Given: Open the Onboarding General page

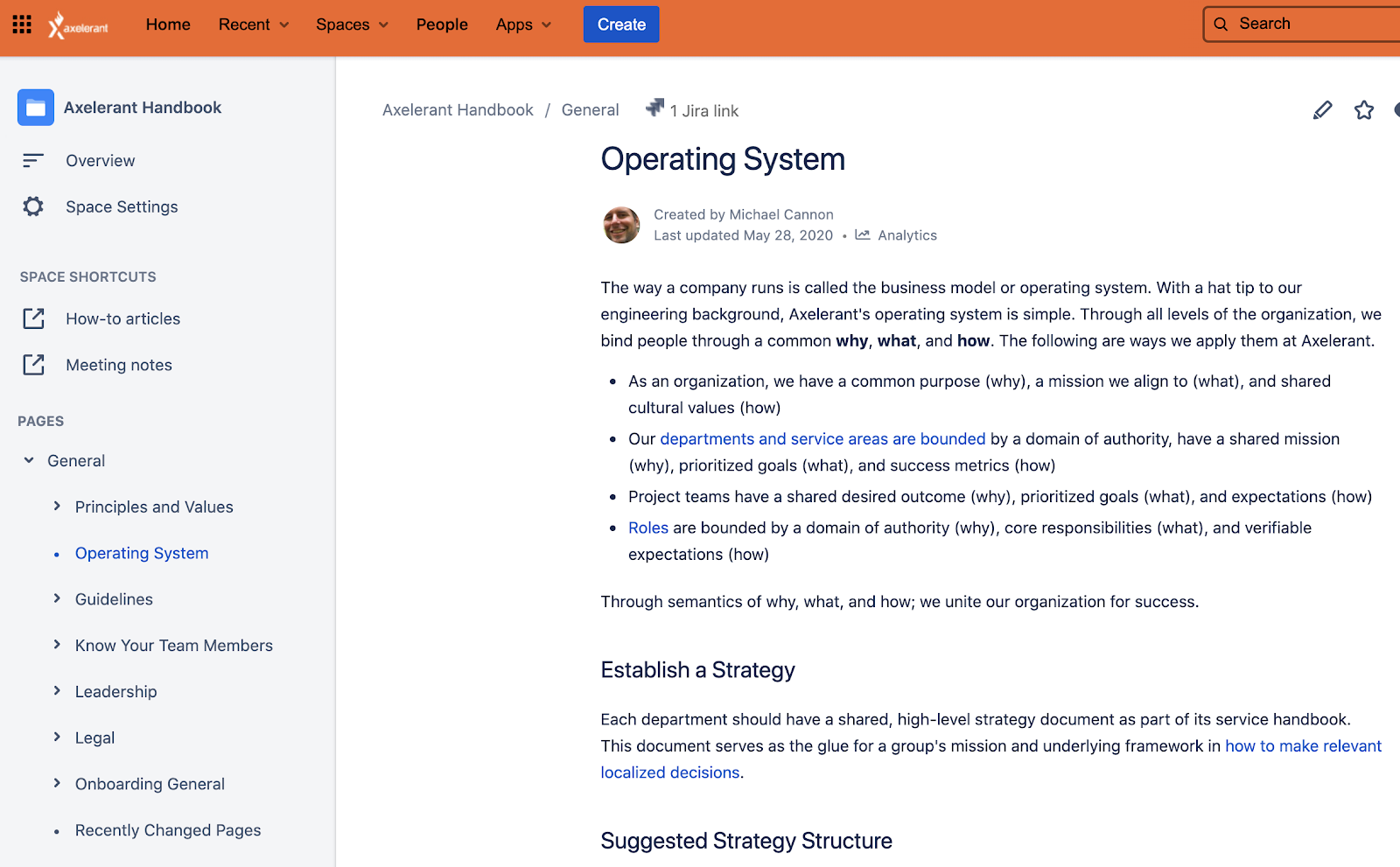Looking at the screenshot, I should 150,785.
